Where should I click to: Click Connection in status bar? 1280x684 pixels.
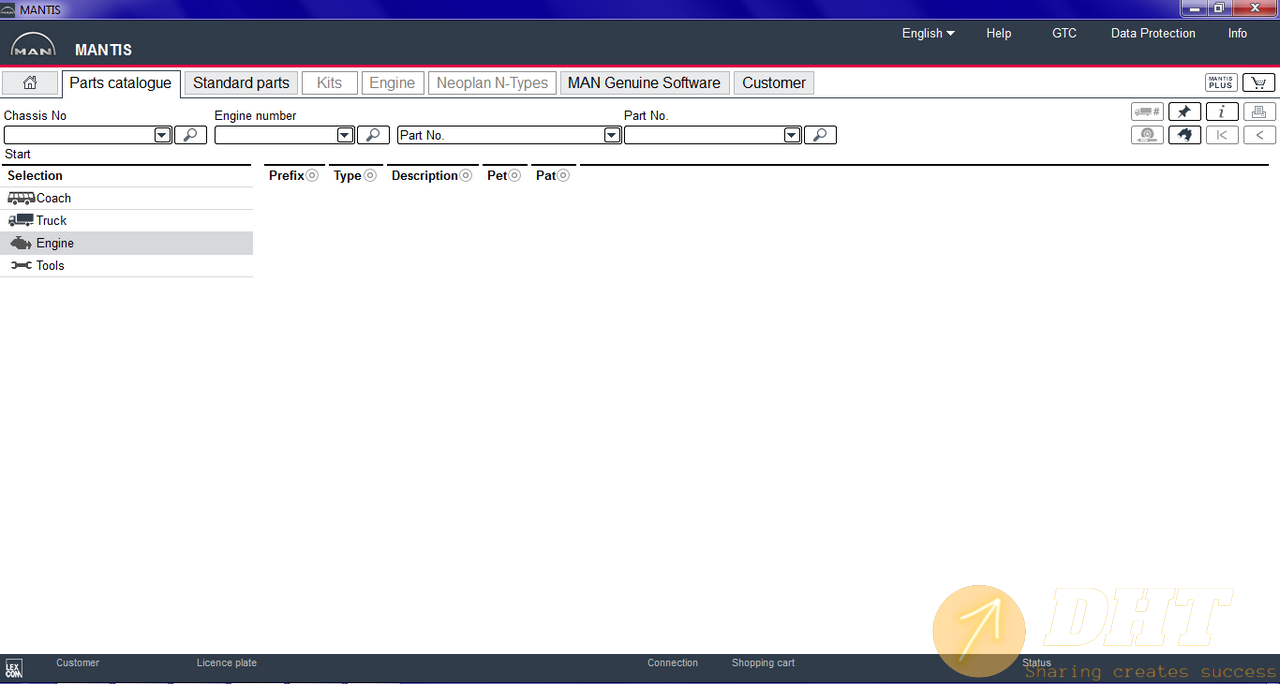(x=673, y=663)
